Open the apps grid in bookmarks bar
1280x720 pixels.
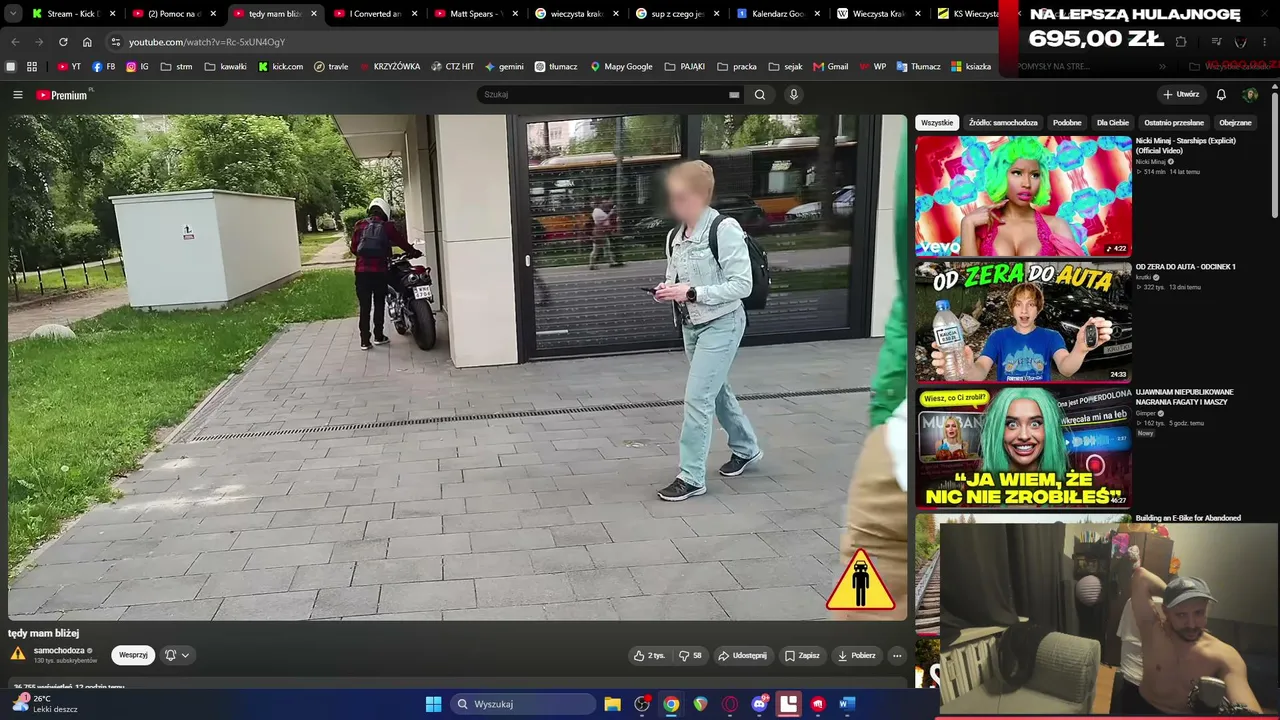coord(32,67)
